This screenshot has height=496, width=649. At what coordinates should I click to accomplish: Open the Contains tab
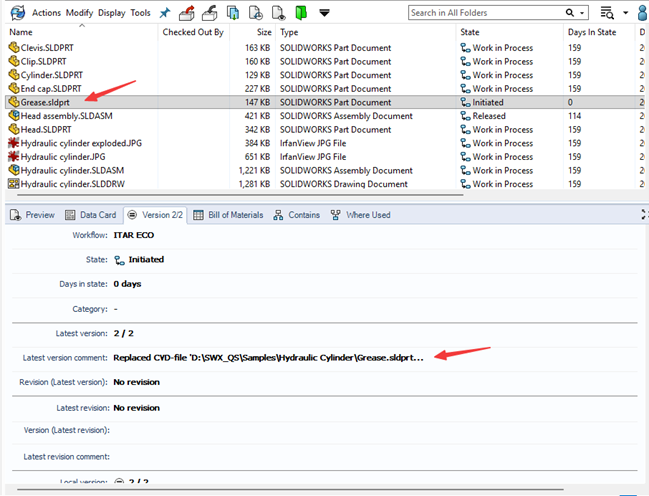pyautogui.click(x=296, y=215)
